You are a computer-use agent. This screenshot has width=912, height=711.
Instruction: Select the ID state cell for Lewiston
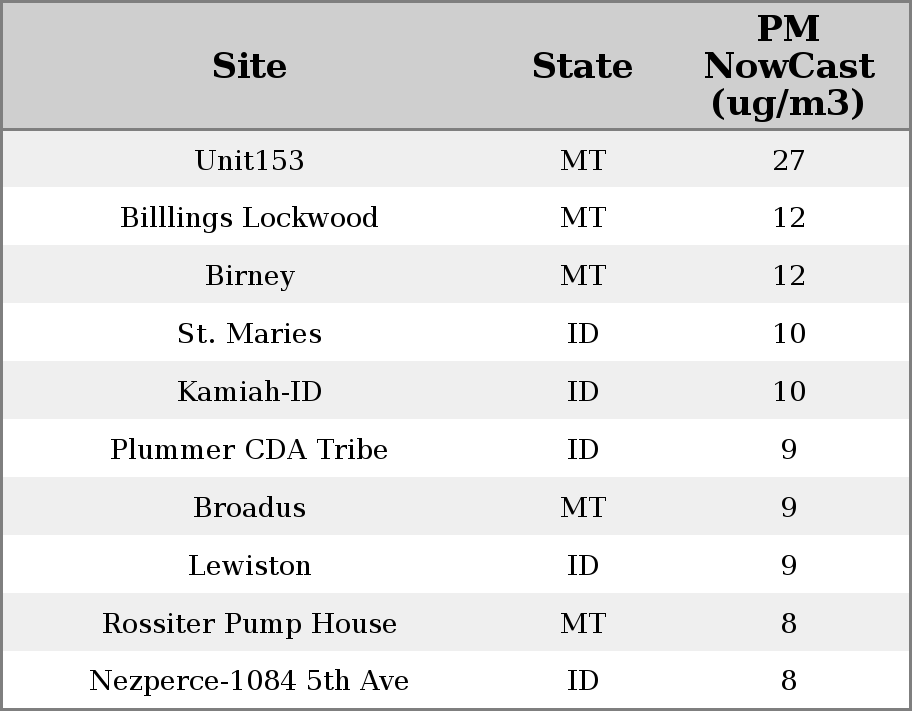click(x=582, y=566)
